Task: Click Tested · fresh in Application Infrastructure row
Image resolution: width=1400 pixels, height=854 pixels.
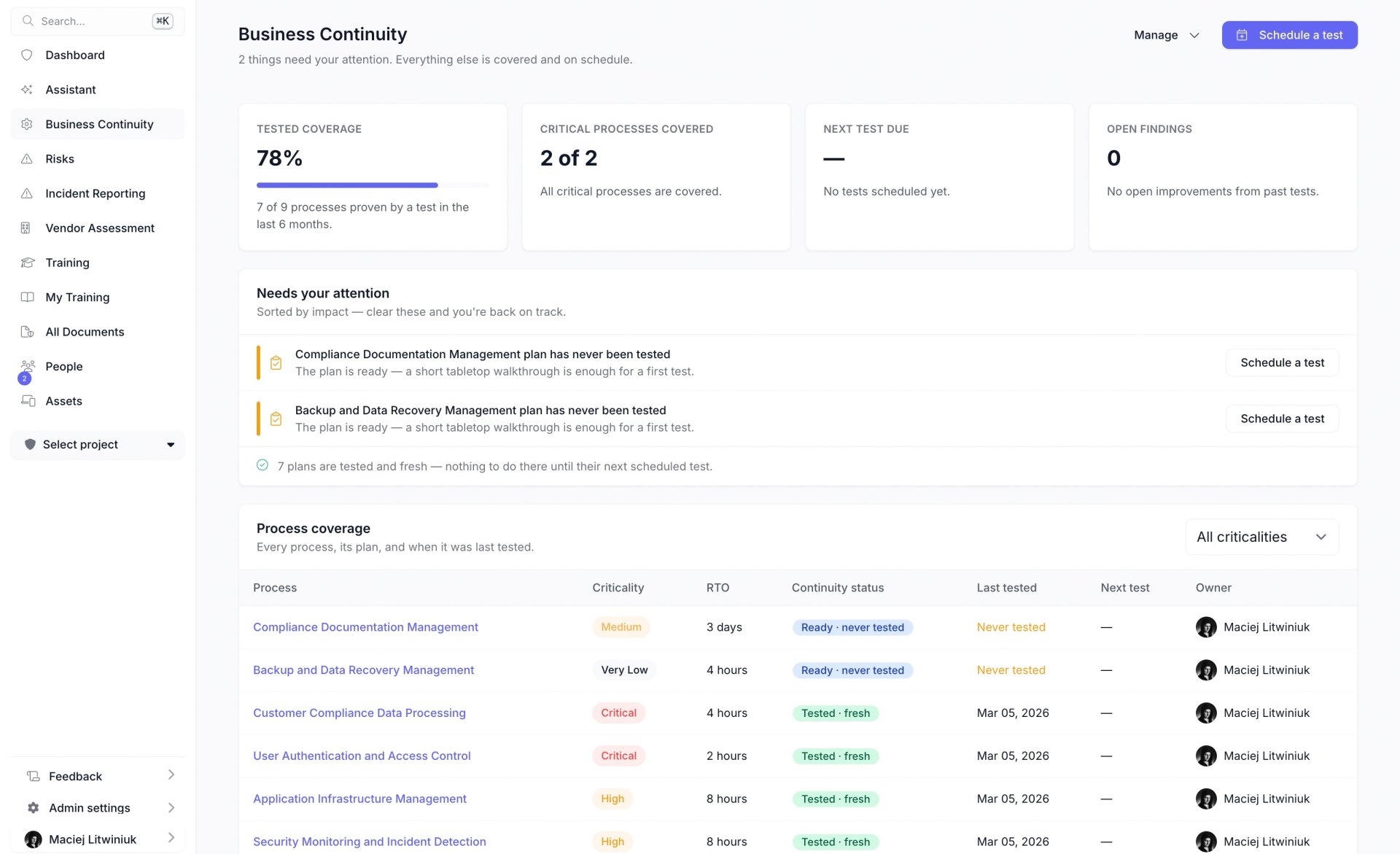Action: tap(836, 799)
